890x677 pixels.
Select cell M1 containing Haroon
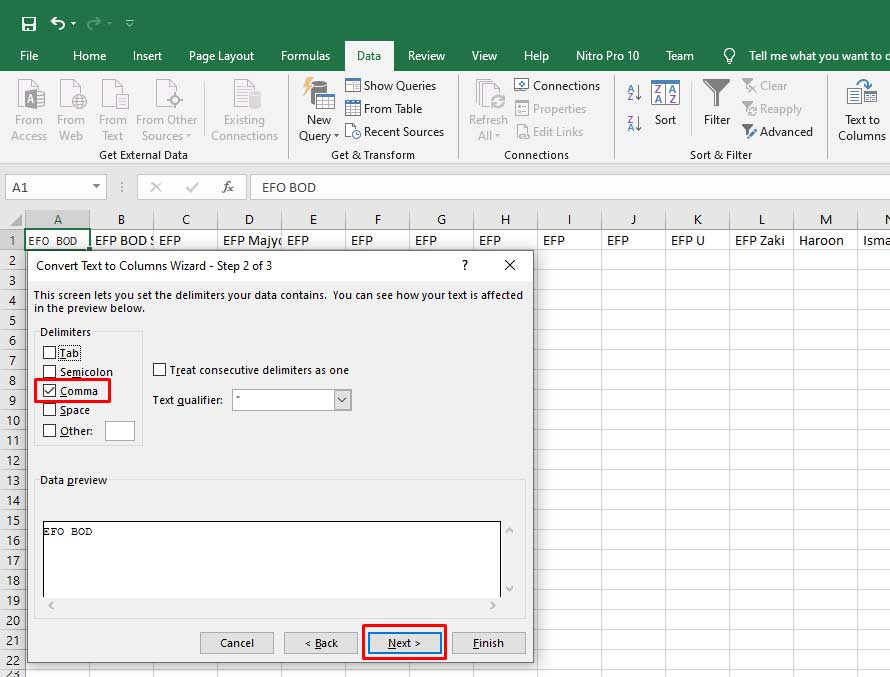point(825,241)
